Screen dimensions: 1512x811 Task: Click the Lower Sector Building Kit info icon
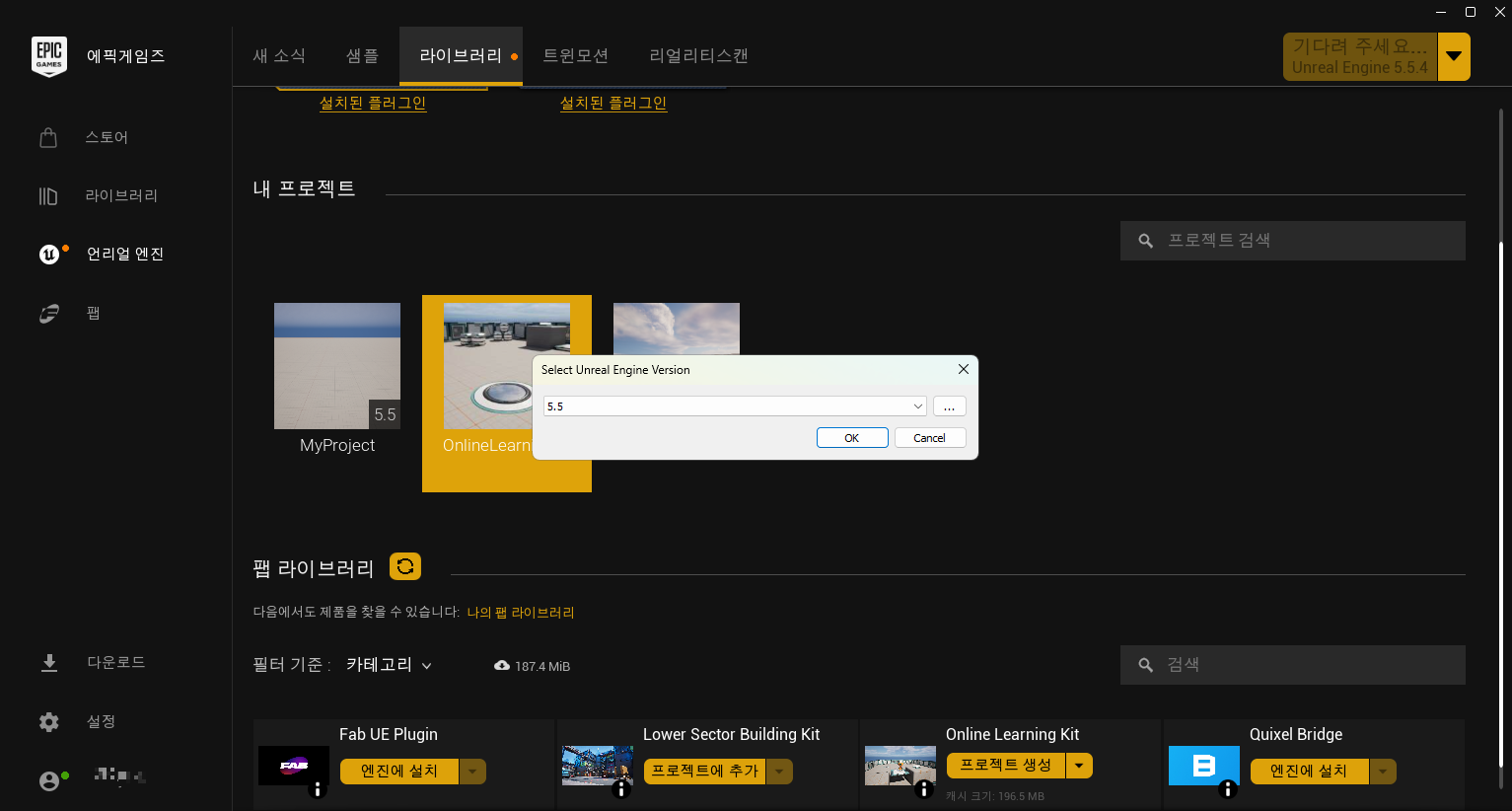[x=621, y=789]
